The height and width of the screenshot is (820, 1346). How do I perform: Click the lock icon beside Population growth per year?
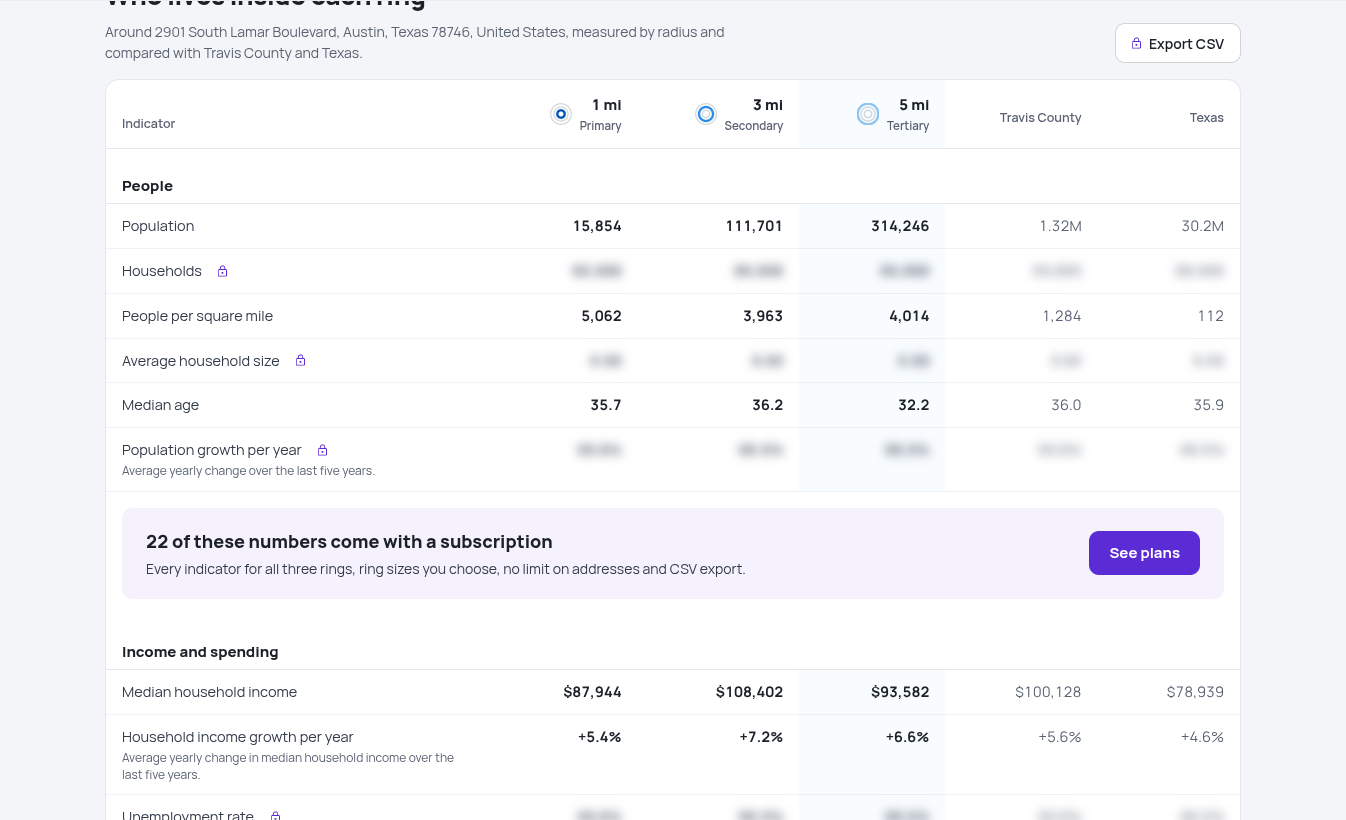click(x=322, y=450)
